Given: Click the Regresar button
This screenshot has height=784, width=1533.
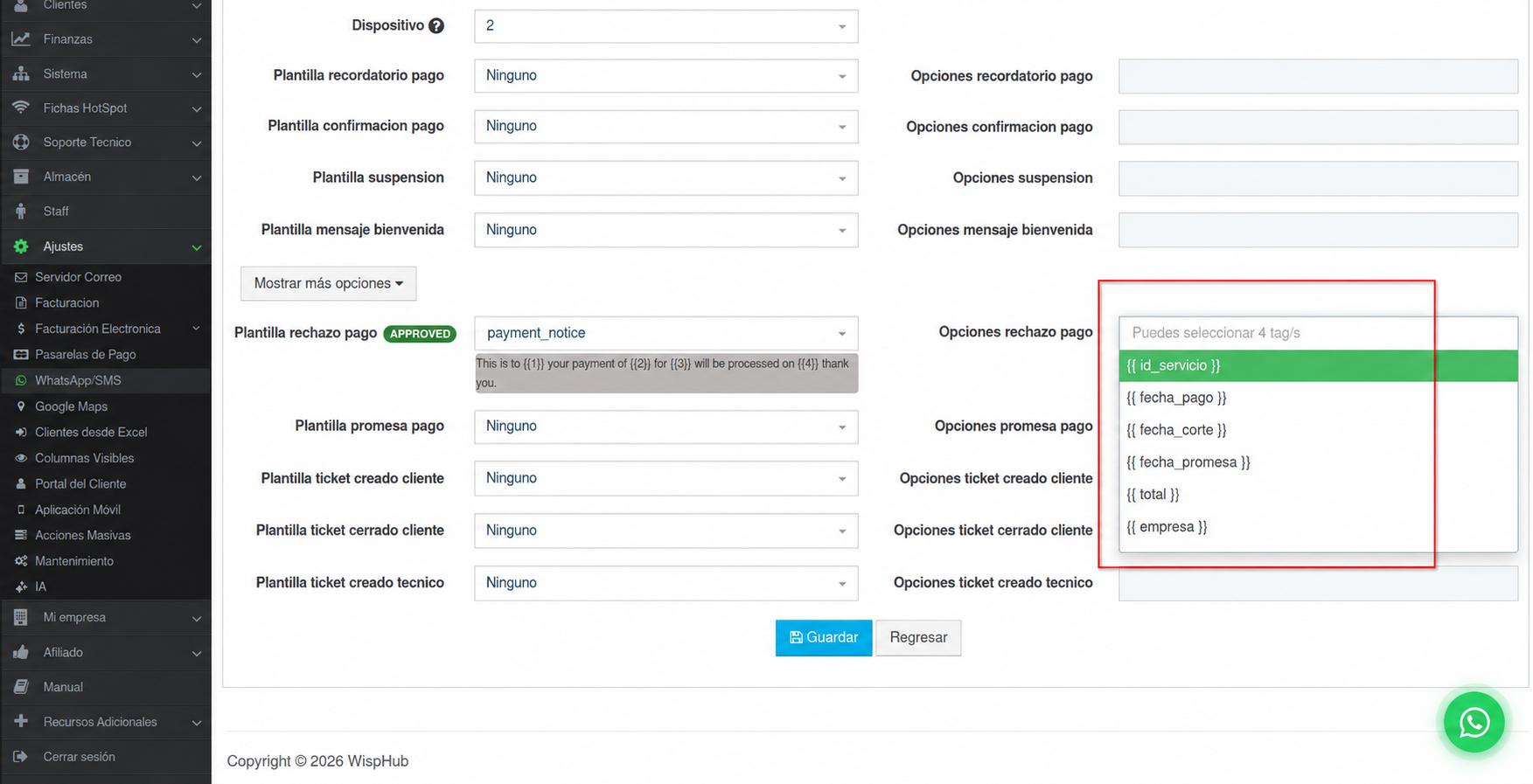Looking at the screenshot, I should tap(918, 638).
